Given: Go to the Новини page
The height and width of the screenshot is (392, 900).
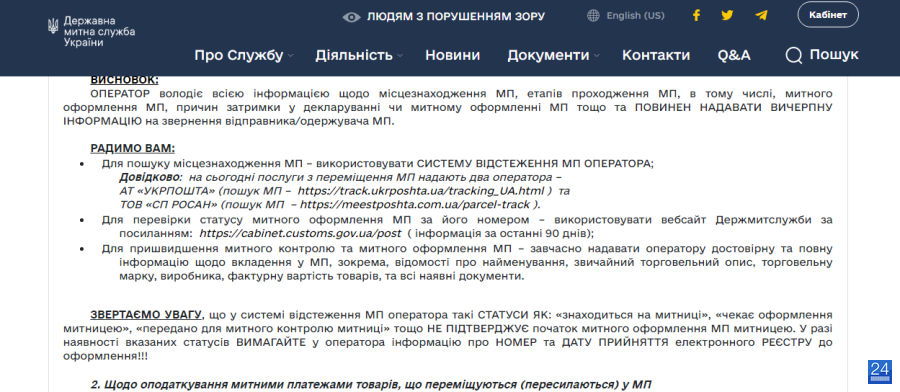Looking at the screenshot, I should (x=452, y=56).
